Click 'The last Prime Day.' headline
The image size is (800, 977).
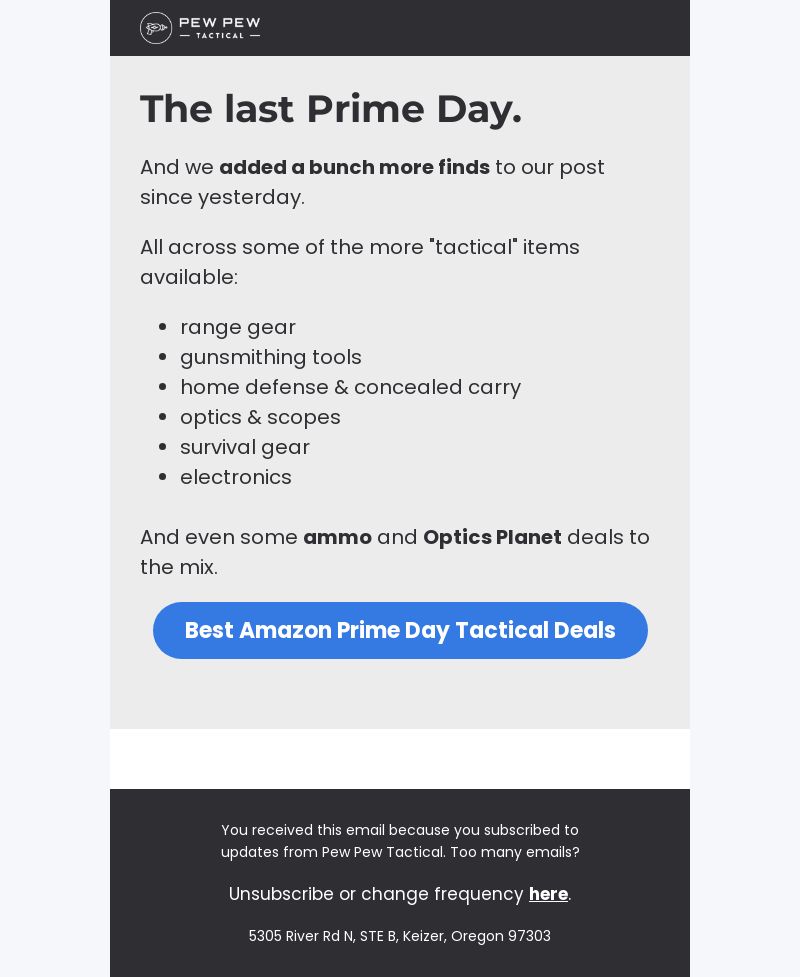331,109
